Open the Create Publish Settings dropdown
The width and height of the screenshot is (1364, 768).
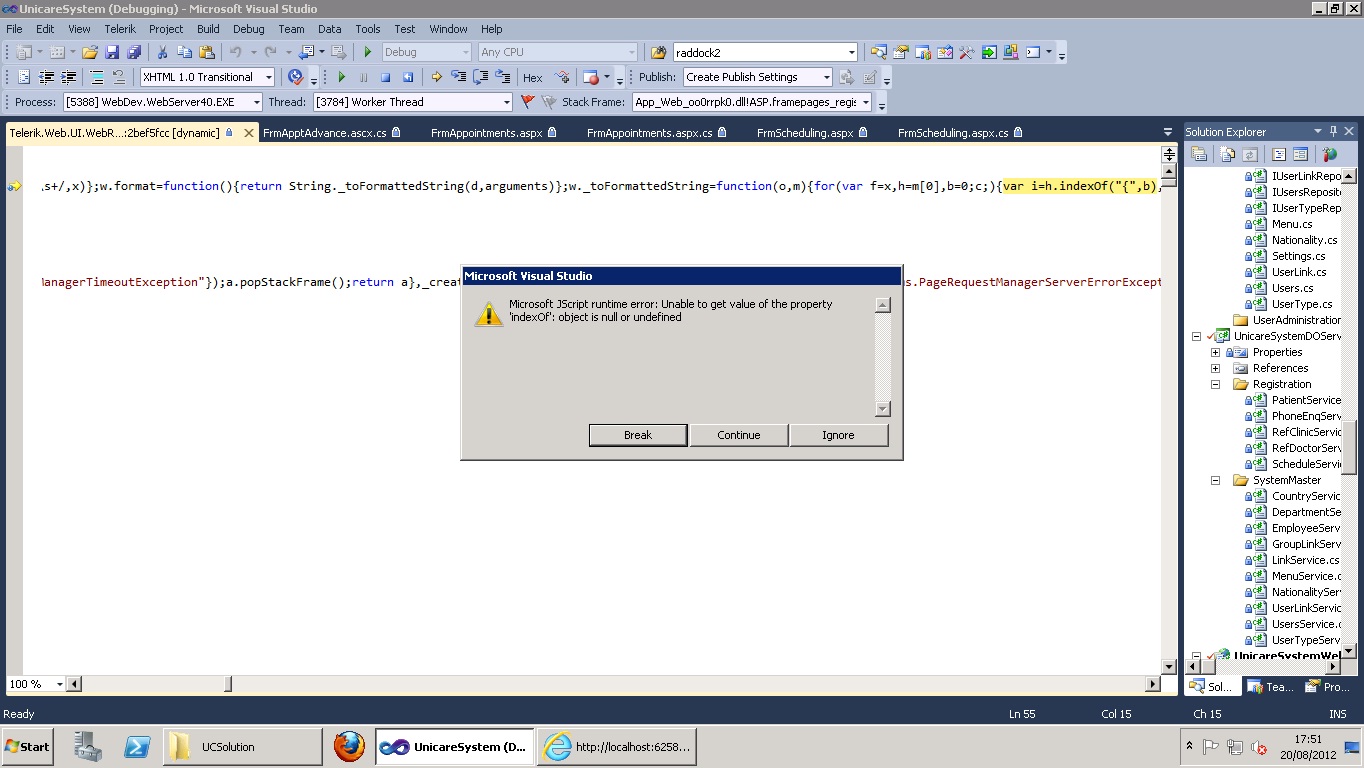pos(826,77)
